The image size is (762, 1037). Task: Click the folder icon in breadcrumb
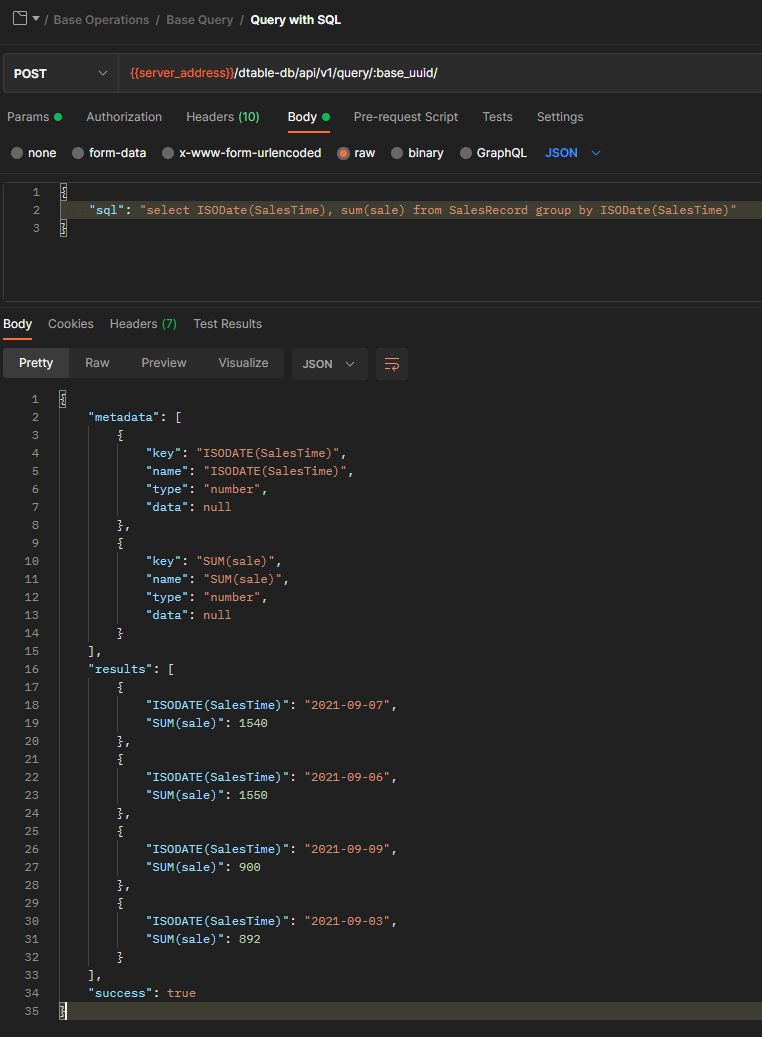19,19
